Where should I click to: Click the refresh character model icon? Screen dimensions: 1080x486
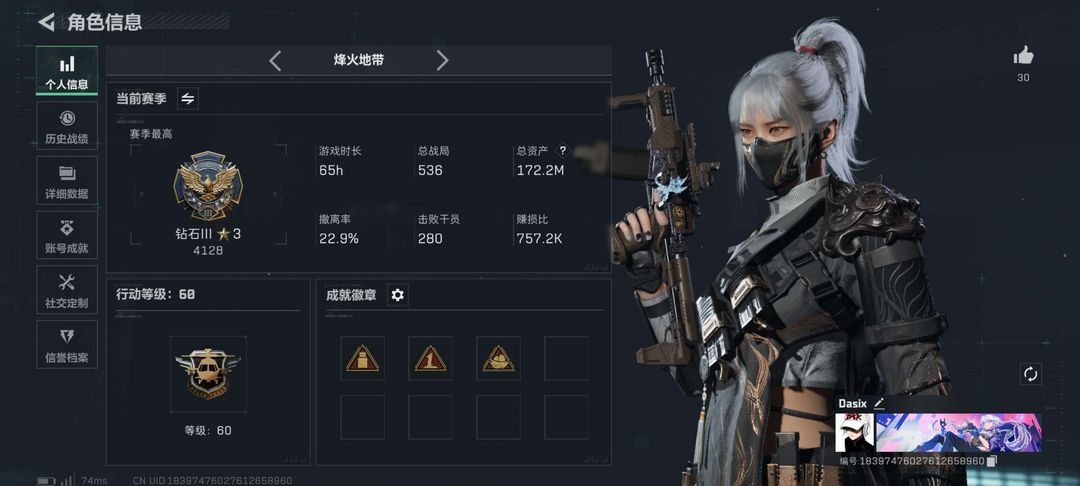pos(1030,374)
